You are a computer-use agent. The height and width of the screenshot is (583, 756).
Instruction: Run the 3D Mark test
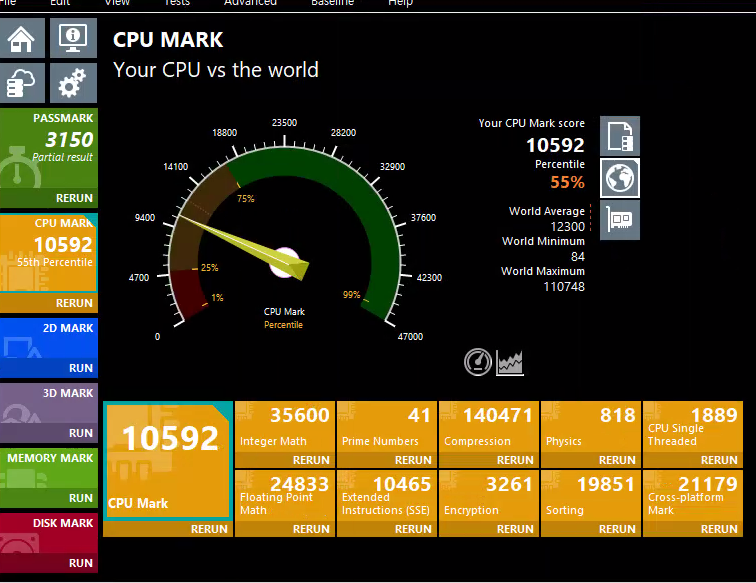click(81, 434)
